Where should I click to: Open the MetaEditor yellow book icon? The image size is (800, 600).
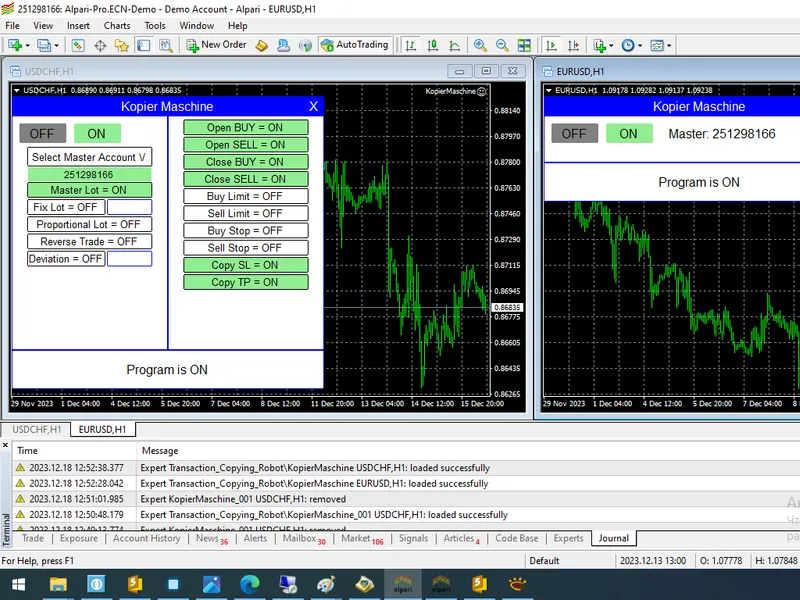coord(262,45)
